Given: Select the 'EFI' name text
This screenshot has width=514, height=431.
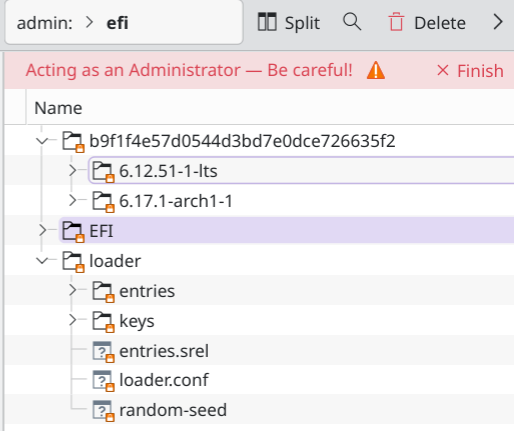Looking at the screenshot, I should coord(101,231).
